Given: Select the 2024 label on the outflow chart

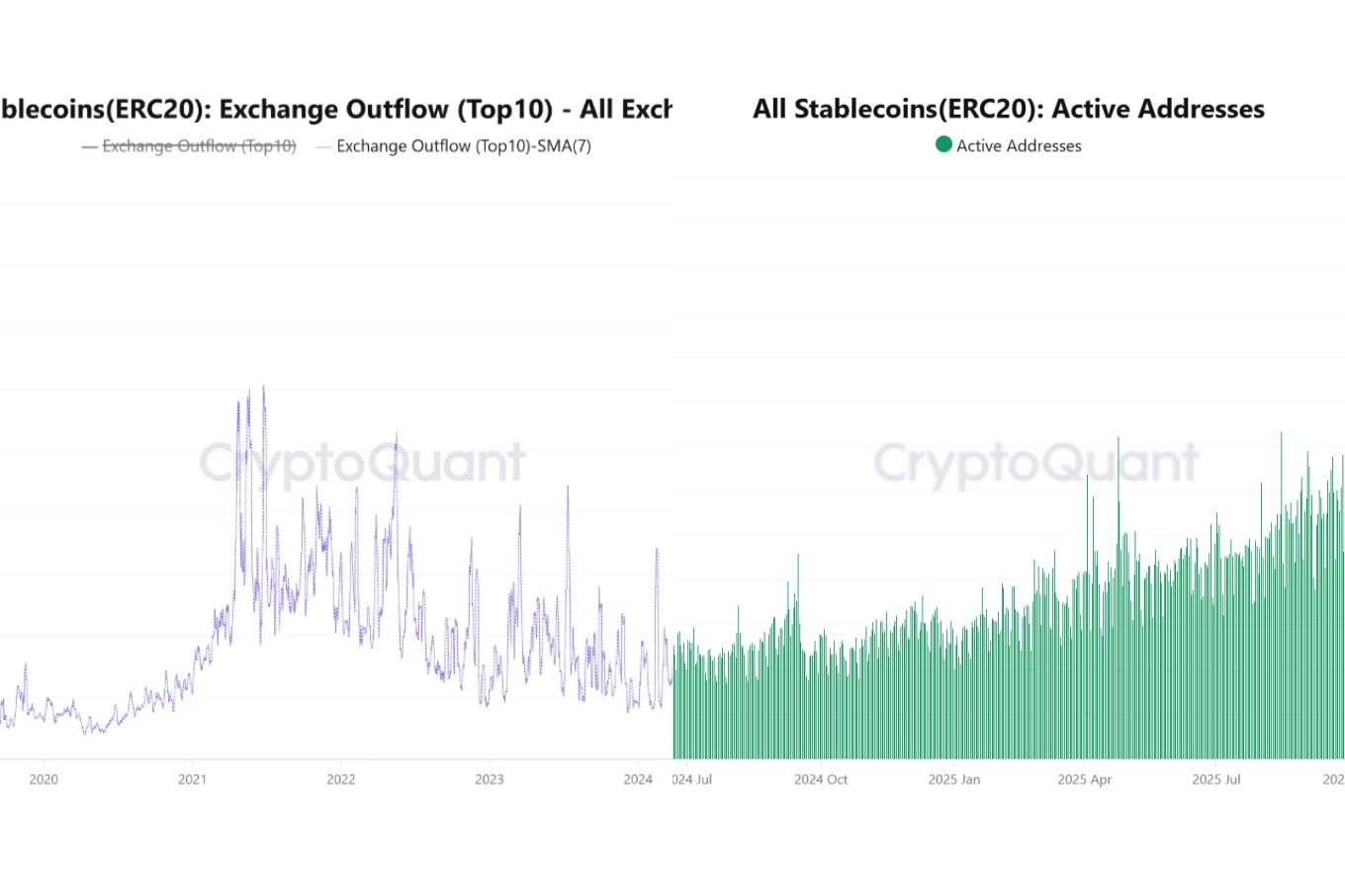Looking at the screenshot, I should [x=638, y=779].
